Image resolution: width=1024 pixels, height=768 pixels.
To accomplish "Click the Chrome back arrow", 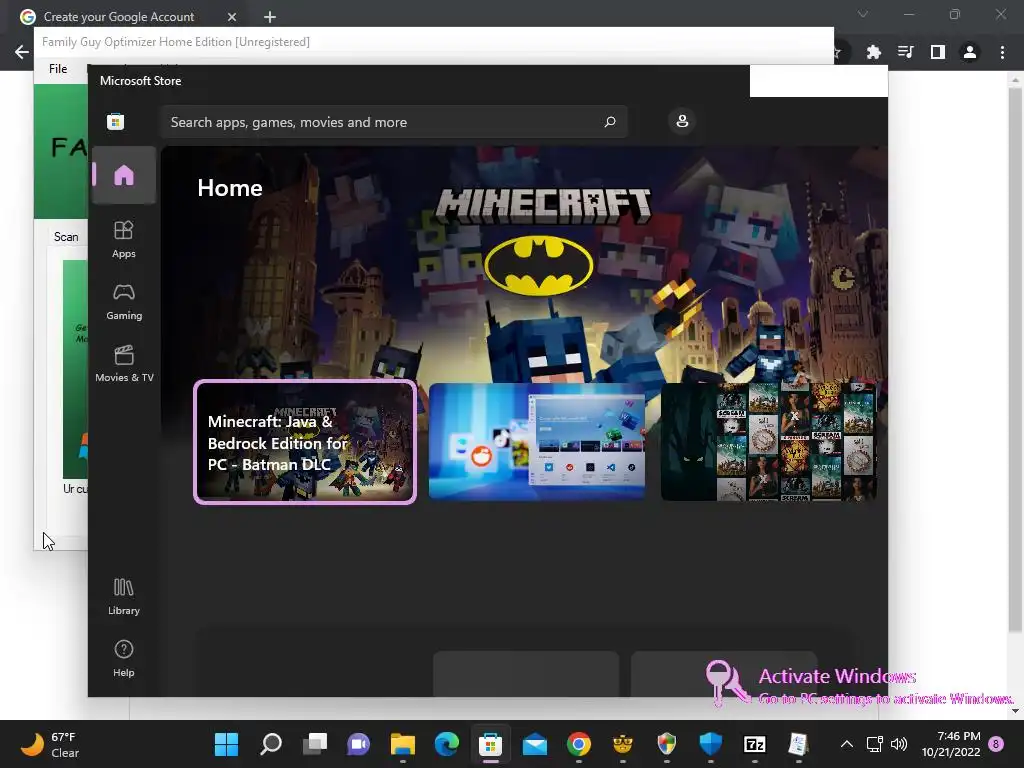I will tap(22, 52).
